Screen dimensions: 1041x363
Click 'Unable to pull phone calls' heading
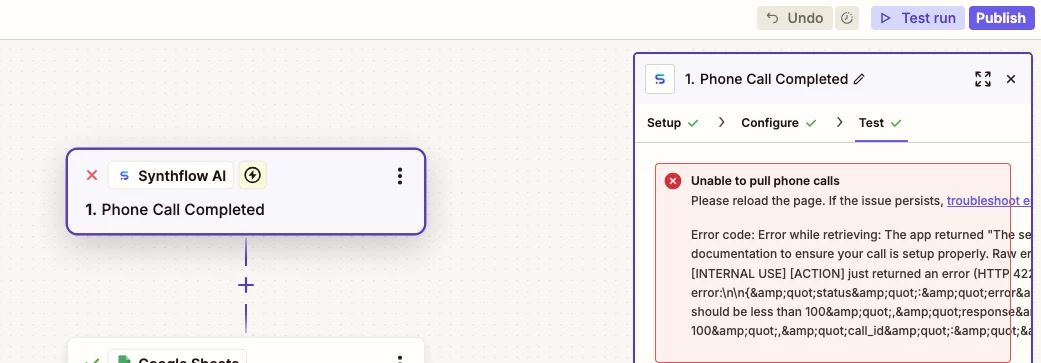[x=765, y=181]
